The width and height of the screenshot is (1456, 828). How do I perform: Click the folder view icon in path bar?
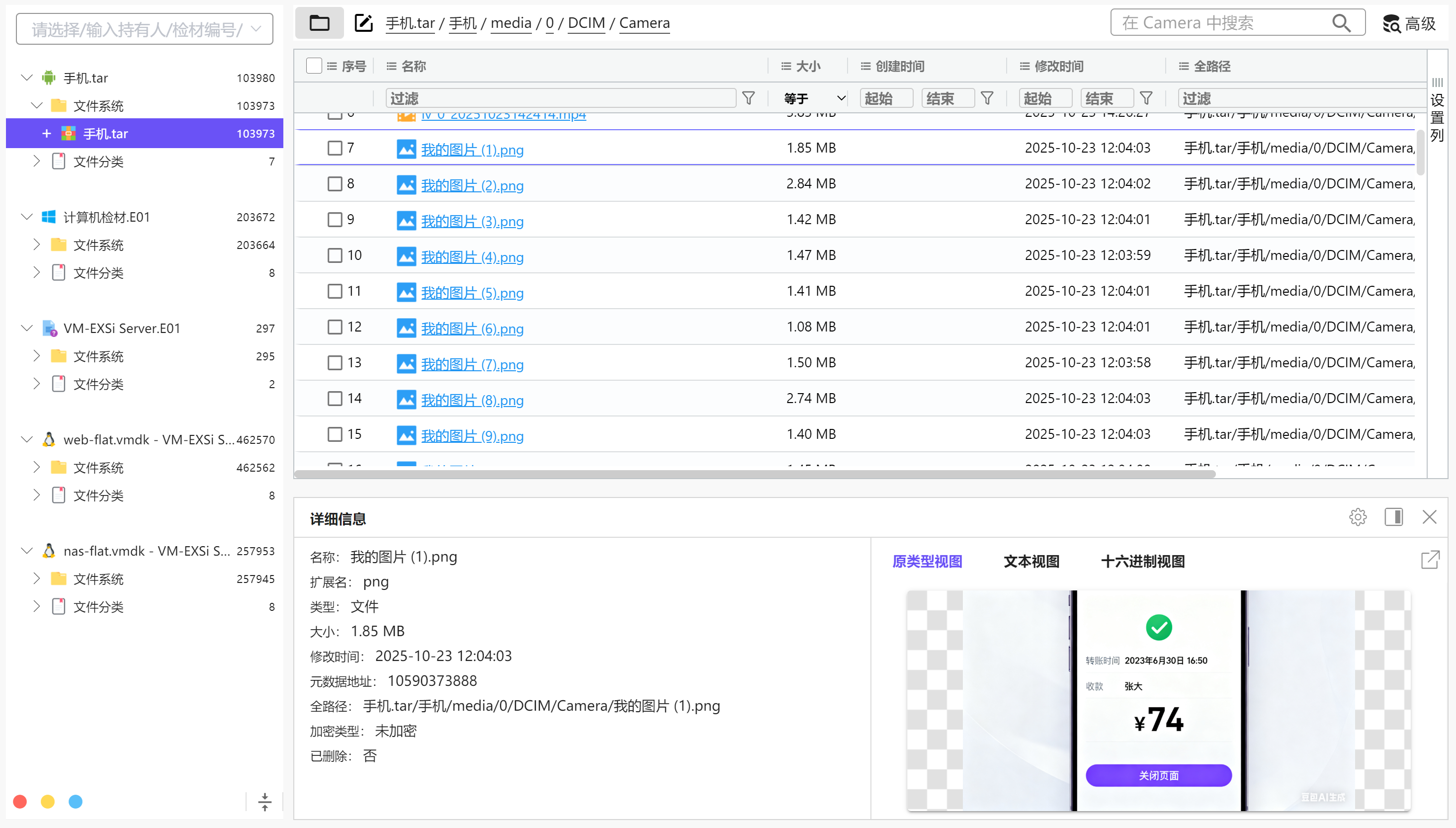pyautogui.click(x=319, y=23)
